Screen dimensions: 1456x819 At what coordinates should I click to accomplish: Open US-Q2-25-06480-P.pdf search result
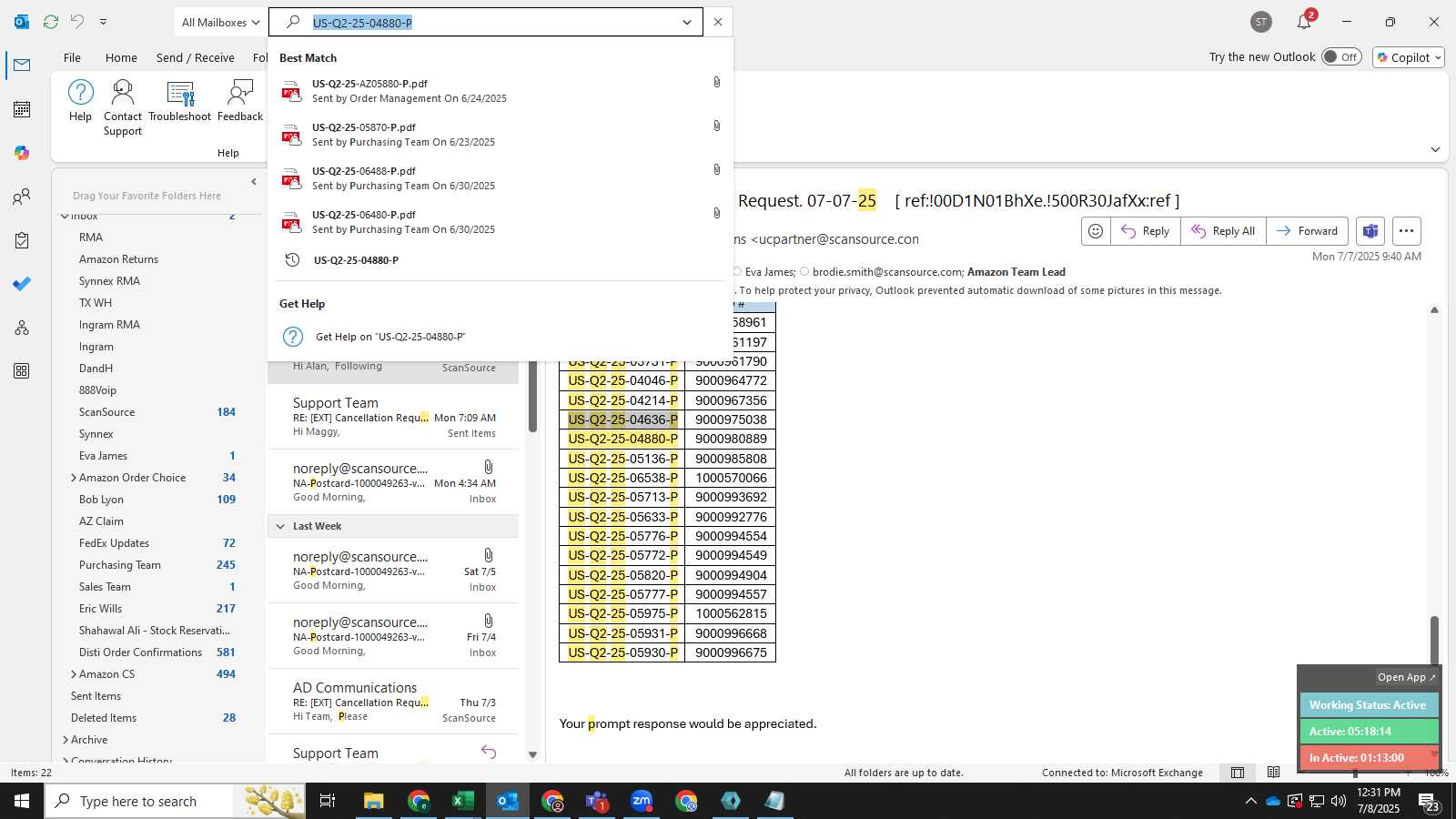coord(500,222)
